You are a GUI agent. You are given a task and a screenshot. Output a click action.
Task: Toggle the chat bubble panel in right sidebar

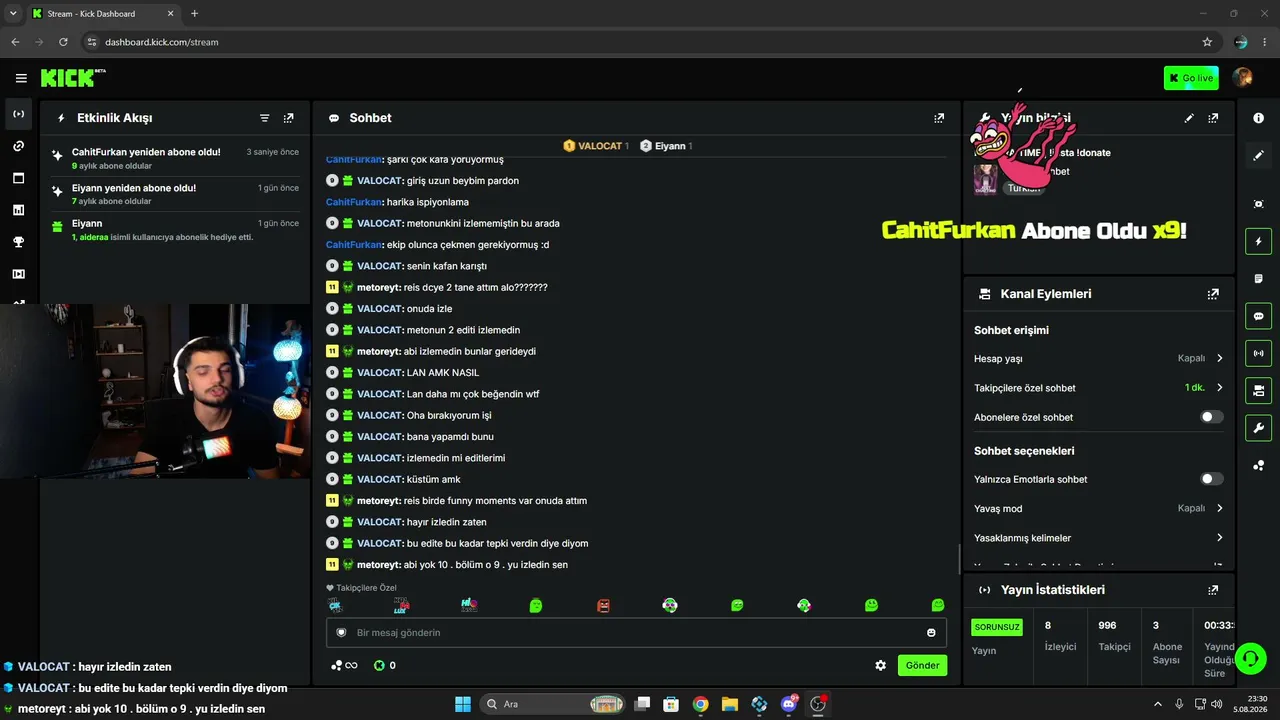(1258, 316)
